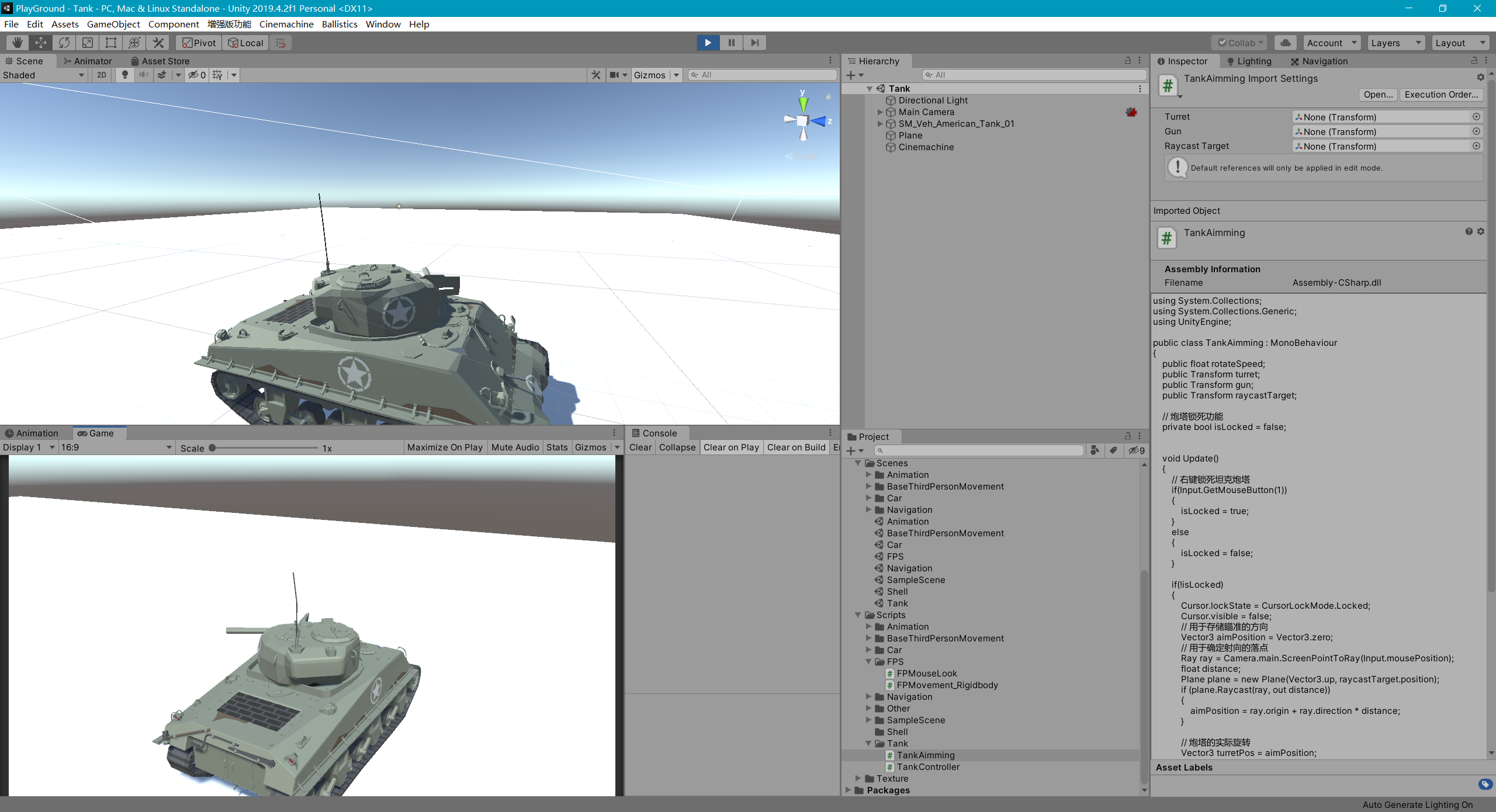
Task: Click the Hierarchy search field
Action: 1034,74
